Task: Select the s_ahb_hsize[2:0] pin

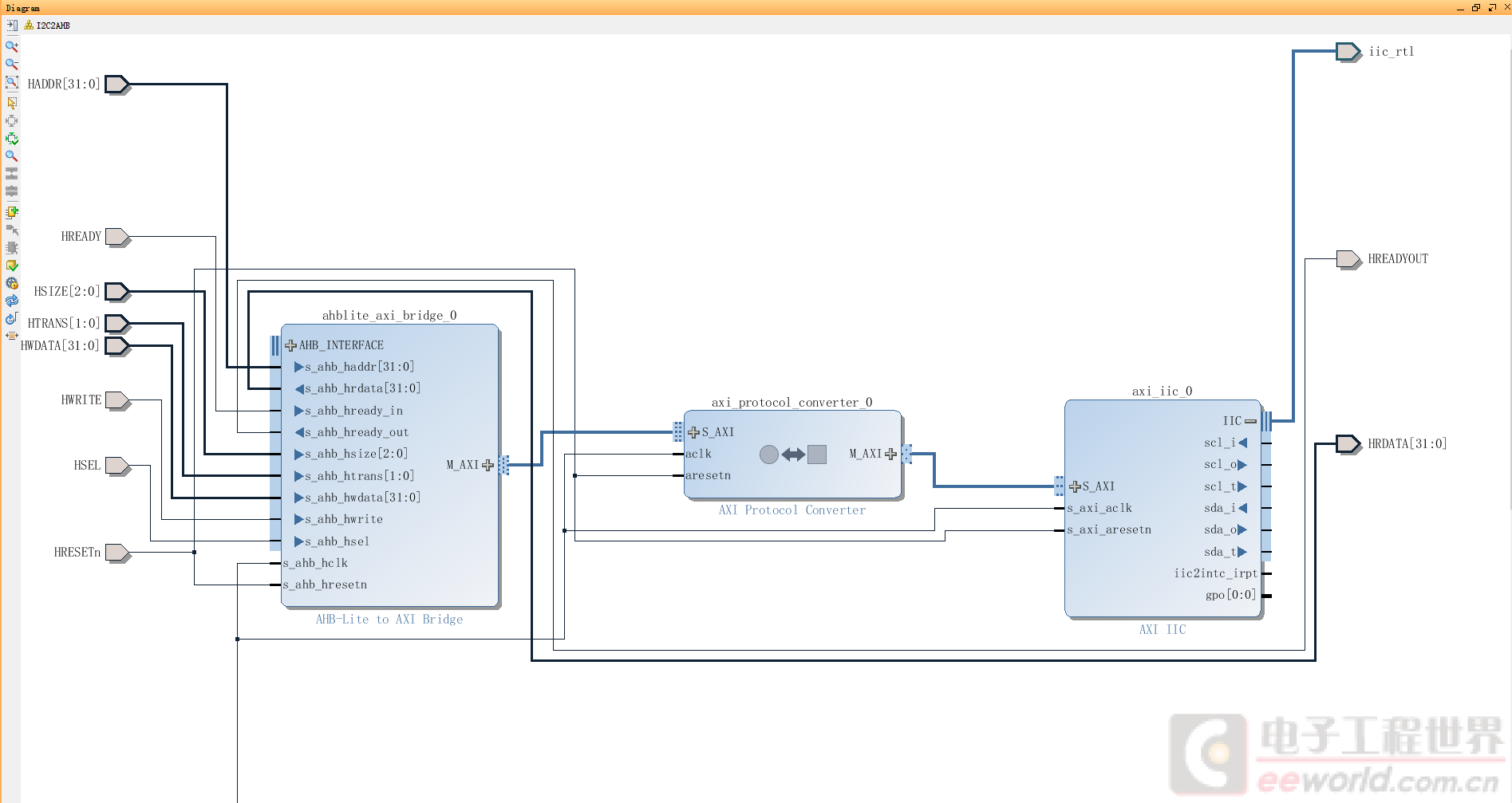Action: click(351, 454)
